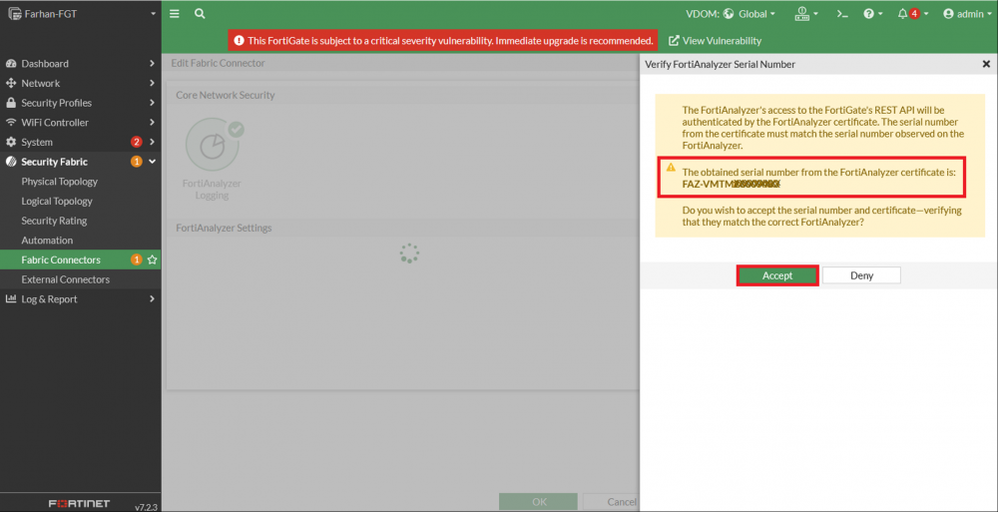
Task: Click the Security Fabric orange badge
Action: [136, 162]
